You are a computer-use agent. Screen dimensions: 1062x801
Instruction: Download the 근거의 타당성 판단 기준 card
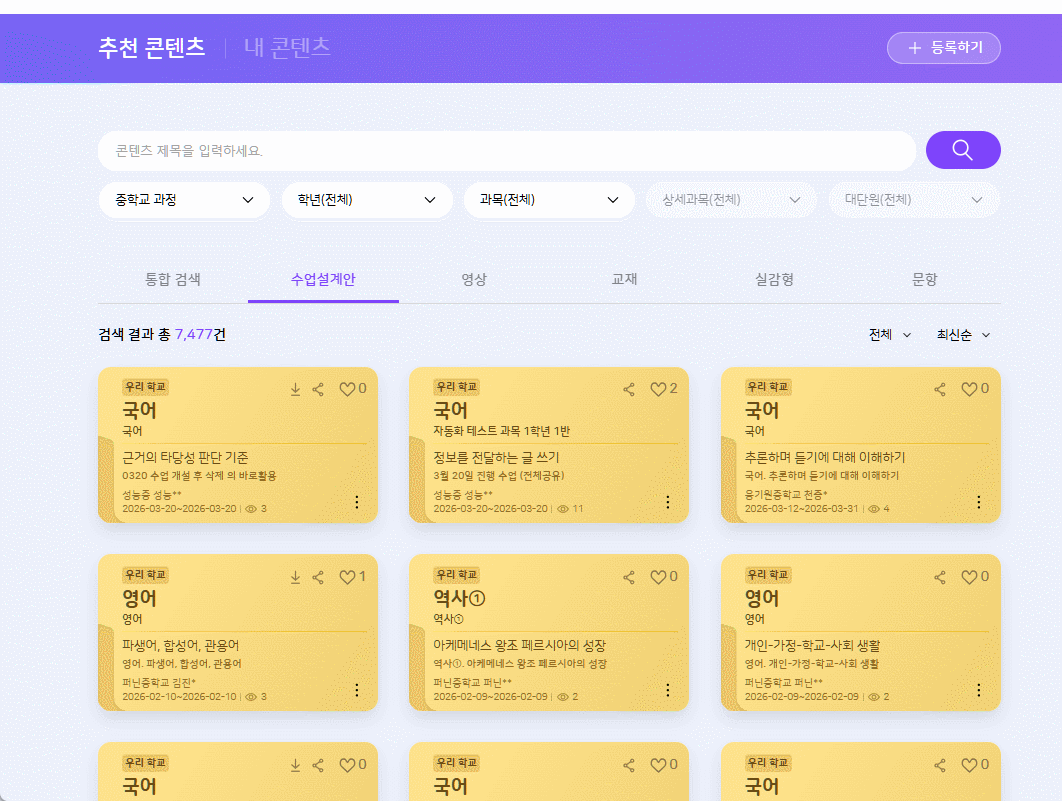(295, 390)
